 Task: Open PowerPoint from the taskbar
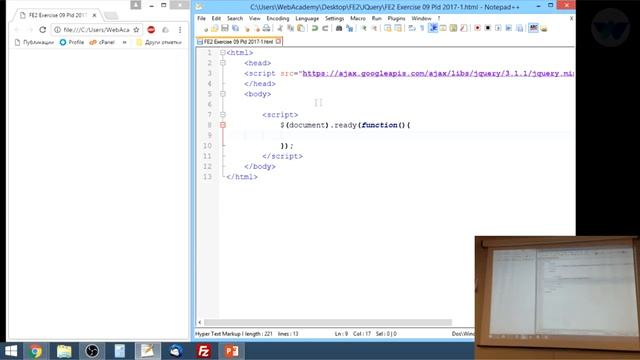pos(231,351)
